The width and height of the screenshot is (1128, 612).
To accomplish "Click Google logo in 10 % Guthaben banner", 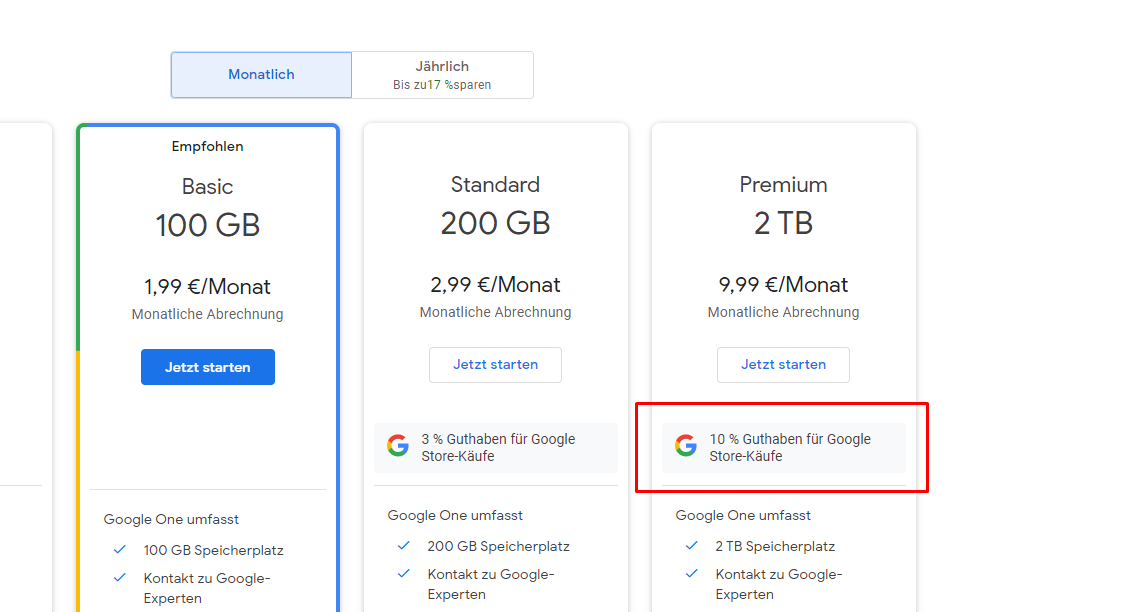I will coord(686,446).
